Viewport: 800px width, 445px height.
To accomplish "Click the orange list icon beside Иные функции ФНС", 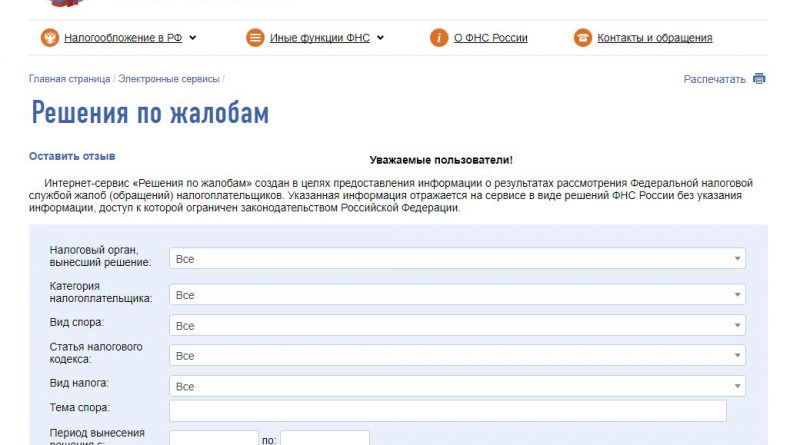I will [x=255, y=38].
